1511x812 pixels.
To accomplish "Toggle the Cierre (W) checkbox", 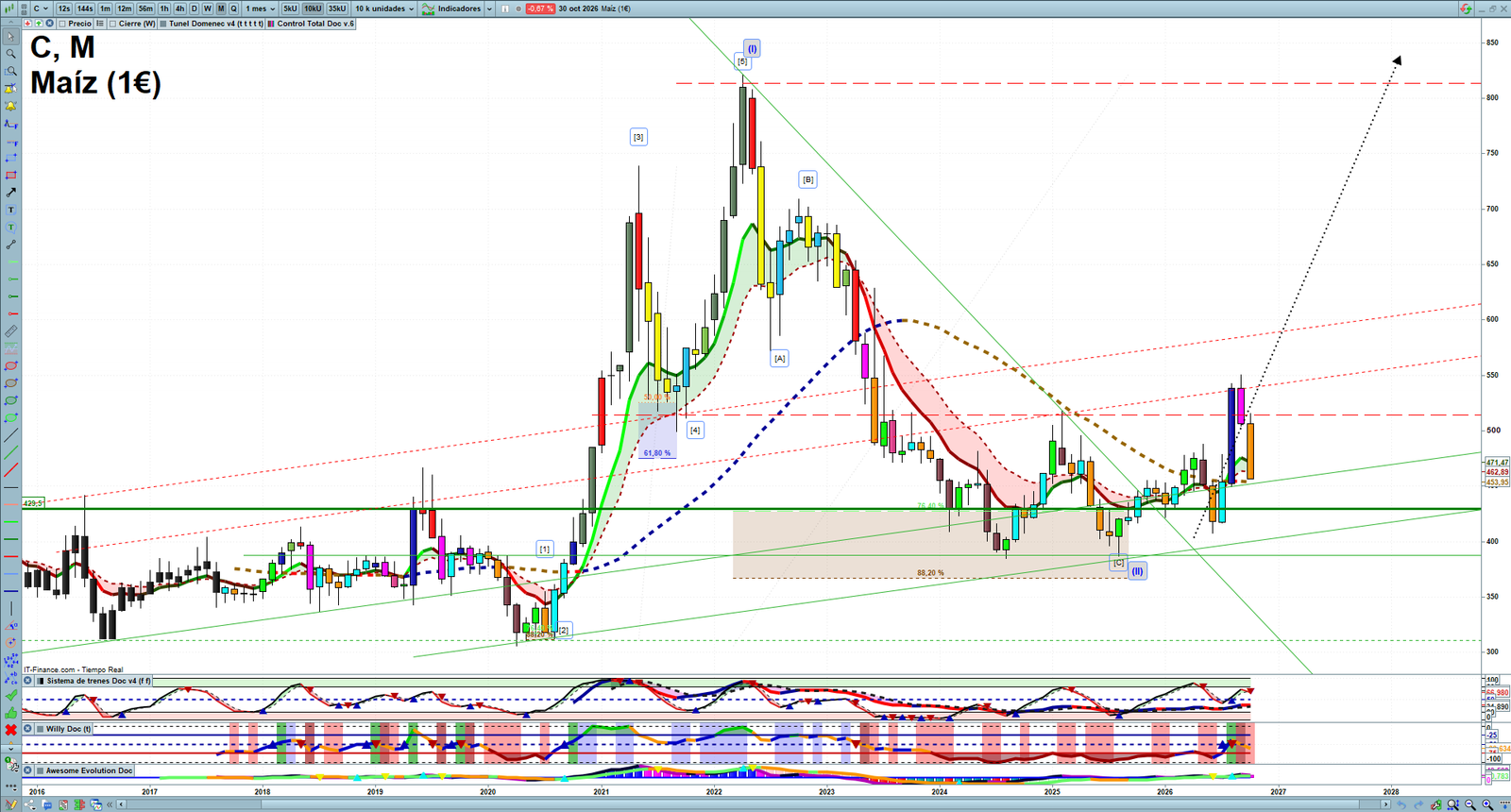I will pyautogui.click(x=113, y=24).
